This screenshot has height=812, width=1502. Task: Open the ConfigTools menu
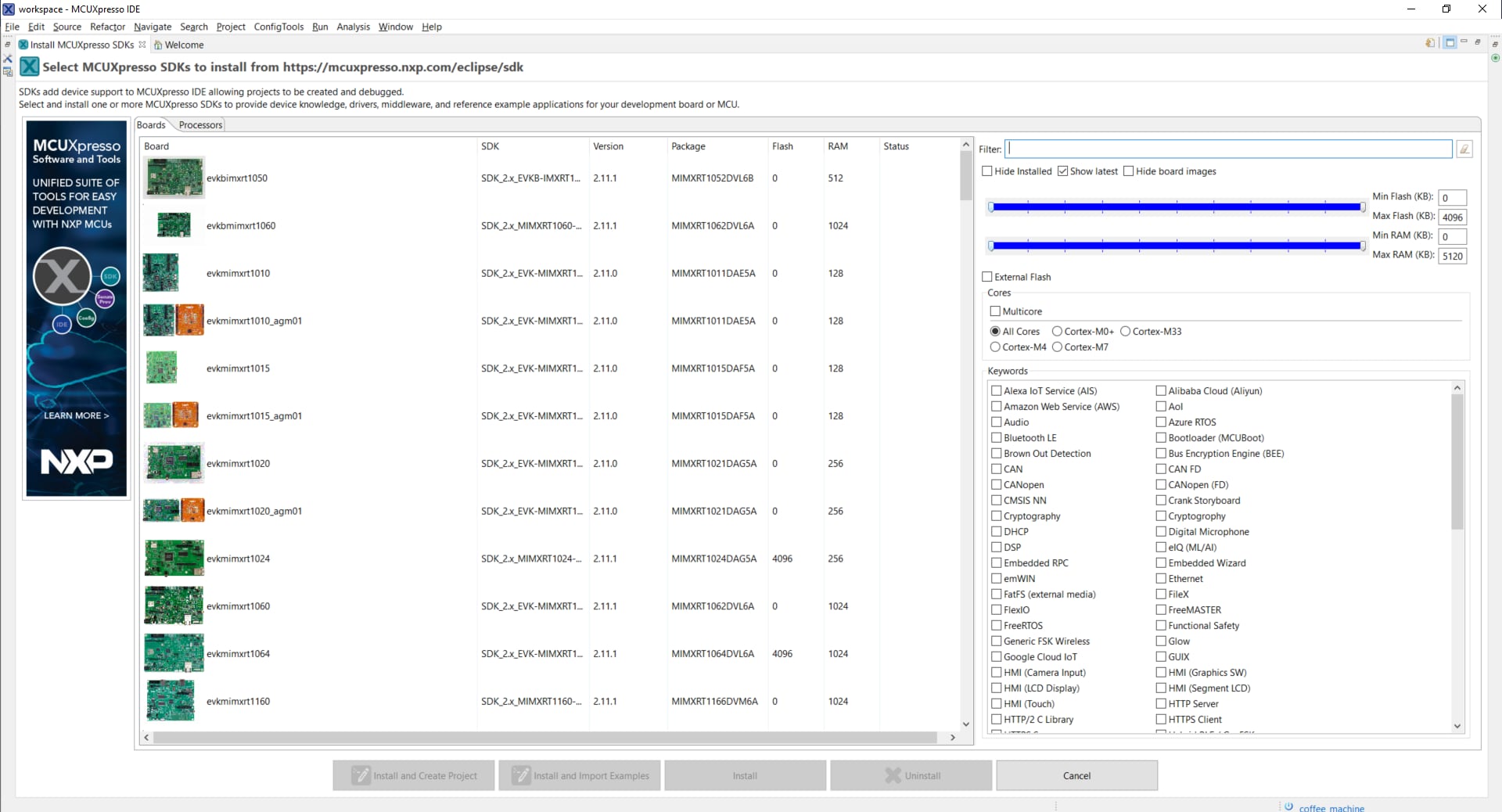[x=278, y=27]
